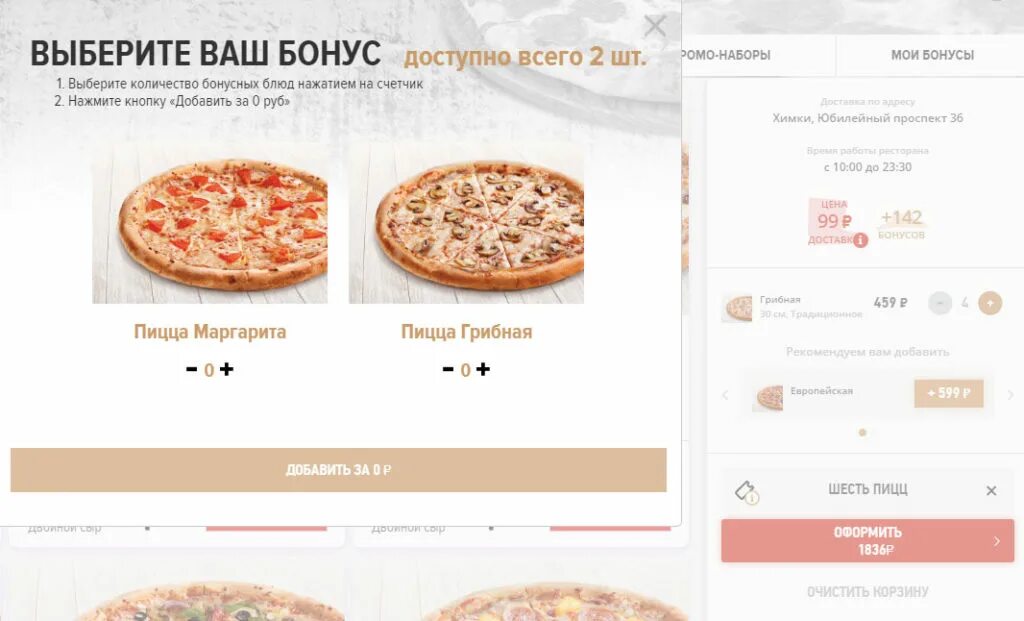
Task: Click the delivery price info icon
Action: (x=861, y=240)
